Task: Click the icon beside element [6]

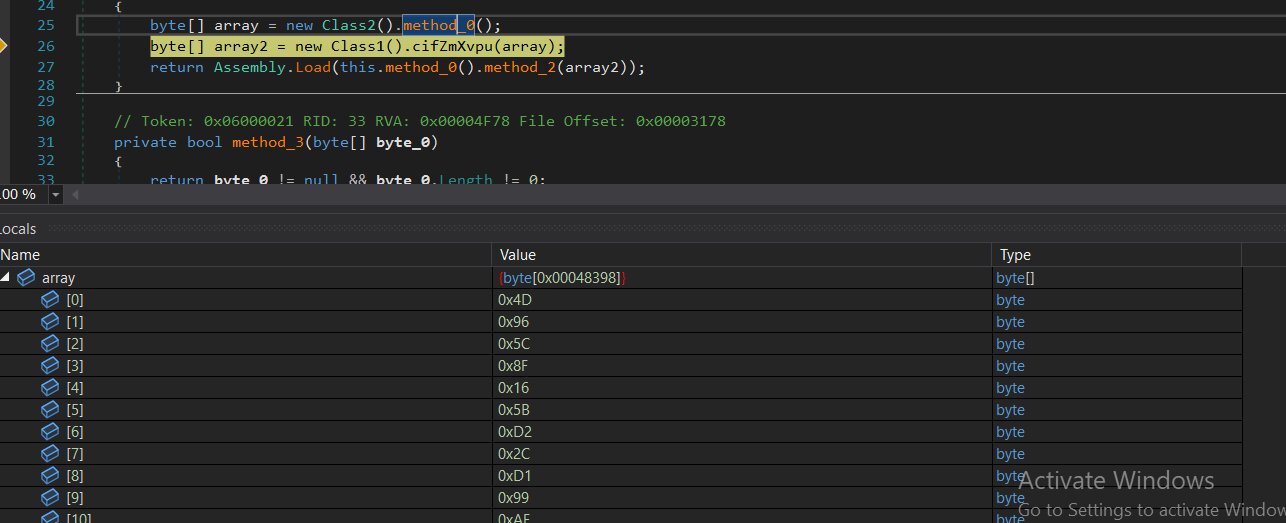Action: [x=50, y=432]
